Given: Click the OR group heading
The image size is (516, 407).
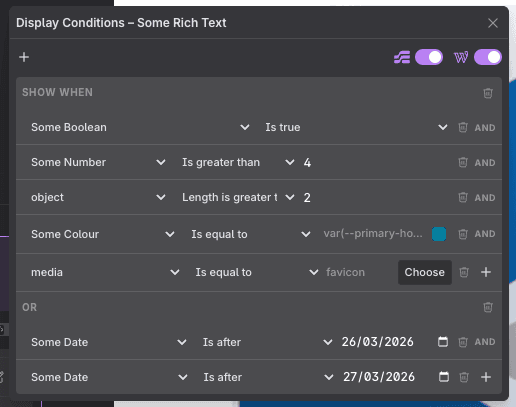Looking at the screenshot, I should click(x=29, y=307).
